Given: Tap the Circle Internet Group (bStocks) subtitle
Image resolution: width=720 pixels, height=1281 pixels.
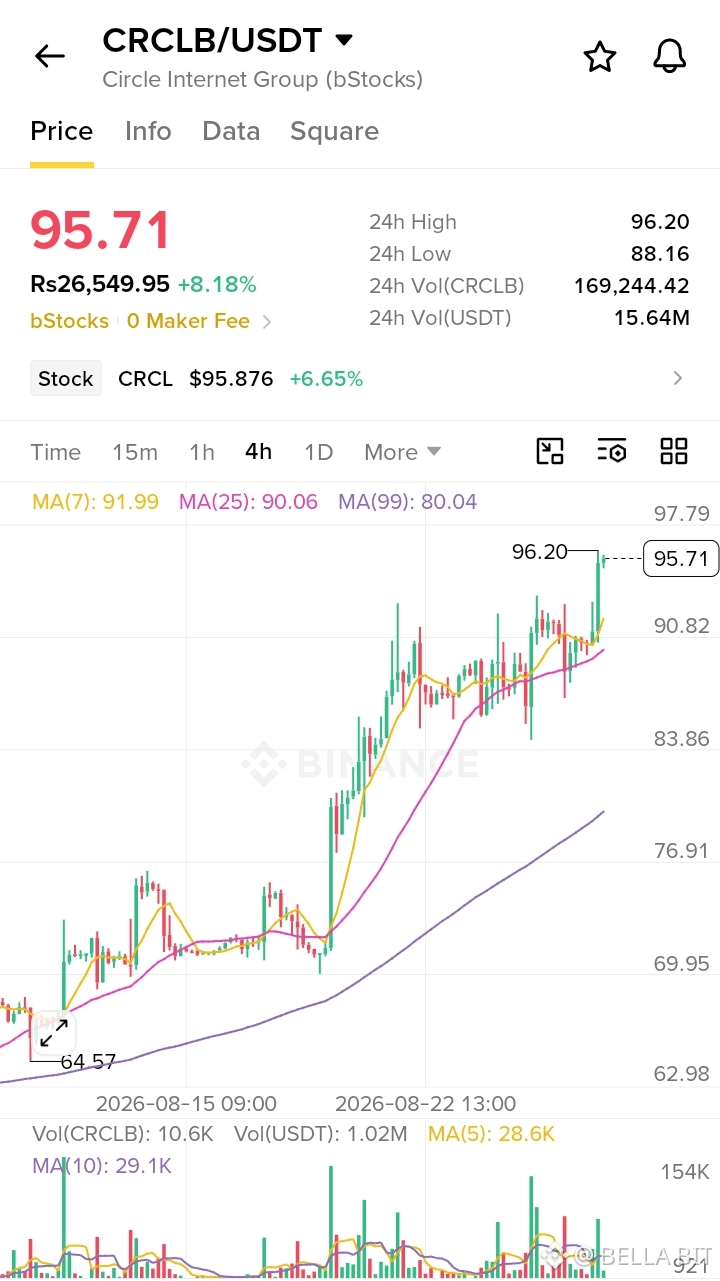Looking at the screenshot, I should [262, 79].
